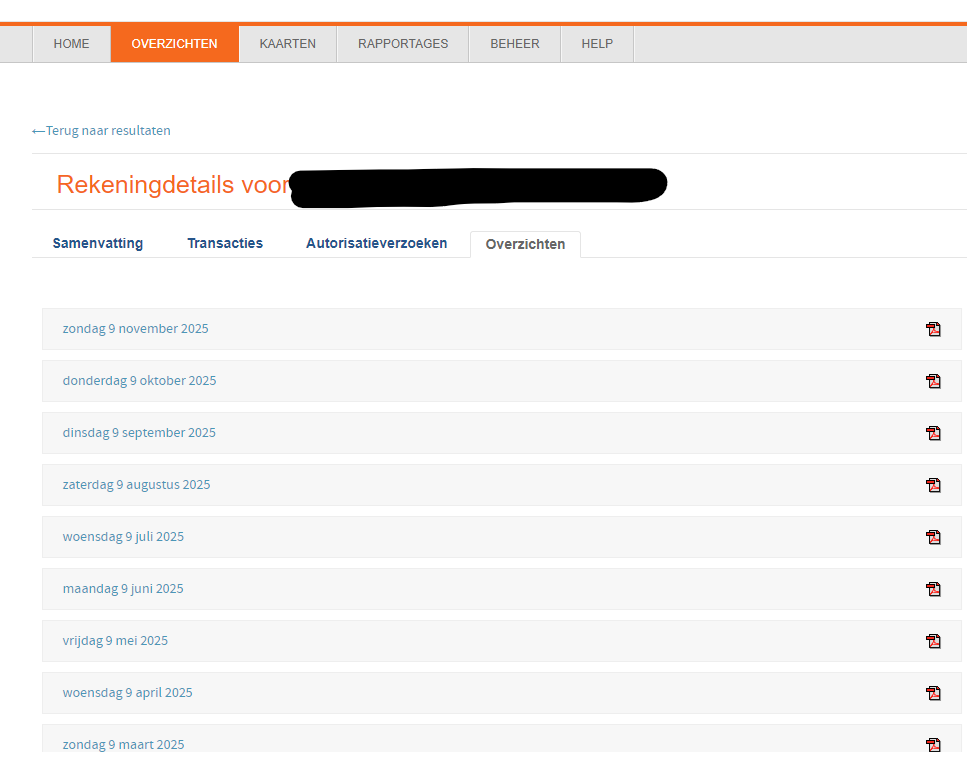Download PDF for zondag 9 november 2025
The height and width of the screenshot is (767, 967).
click(933, 329)
